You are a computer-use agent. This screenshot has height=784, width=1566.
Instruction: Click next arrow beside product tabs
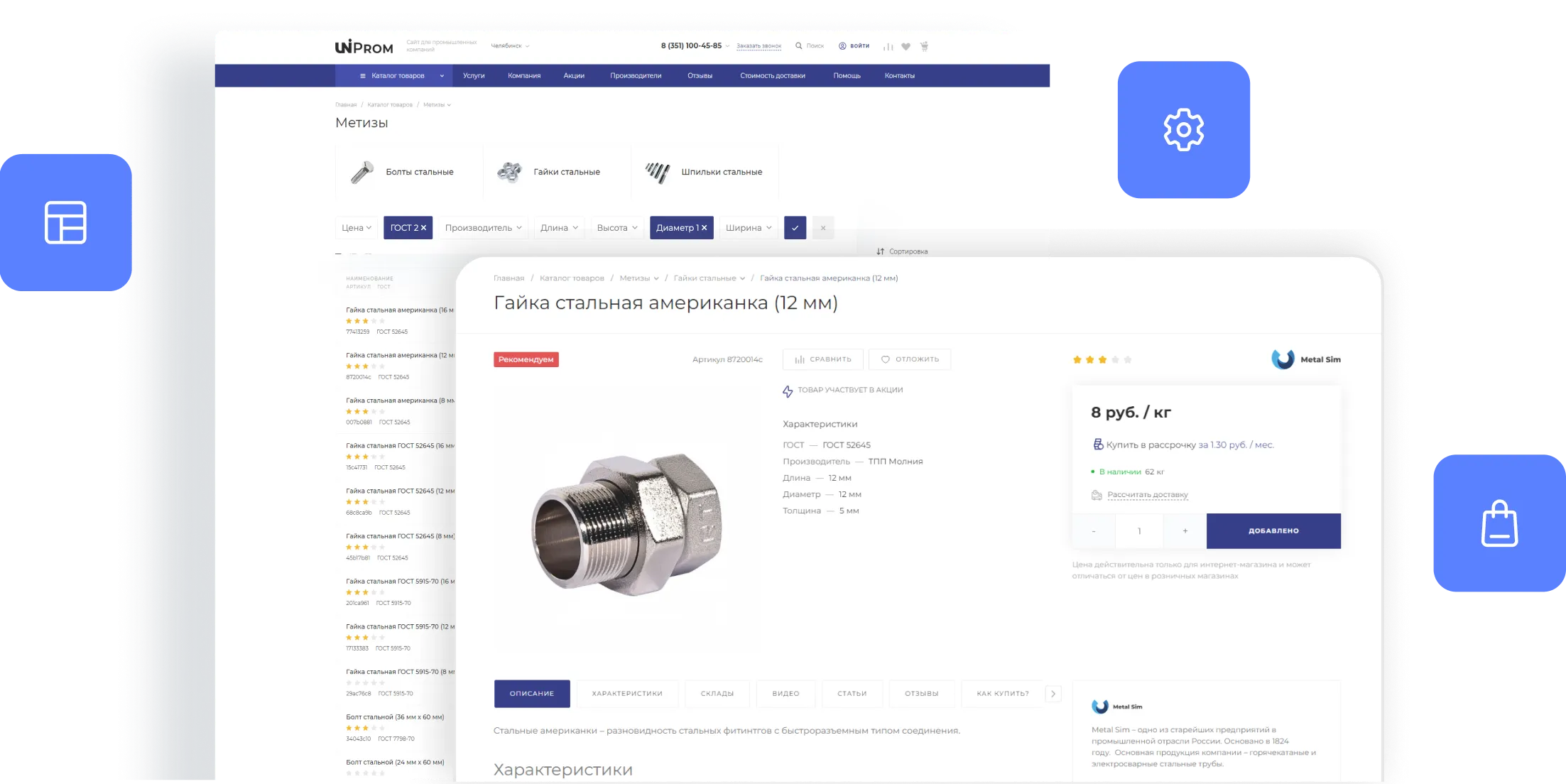[x=1053, y=694]
